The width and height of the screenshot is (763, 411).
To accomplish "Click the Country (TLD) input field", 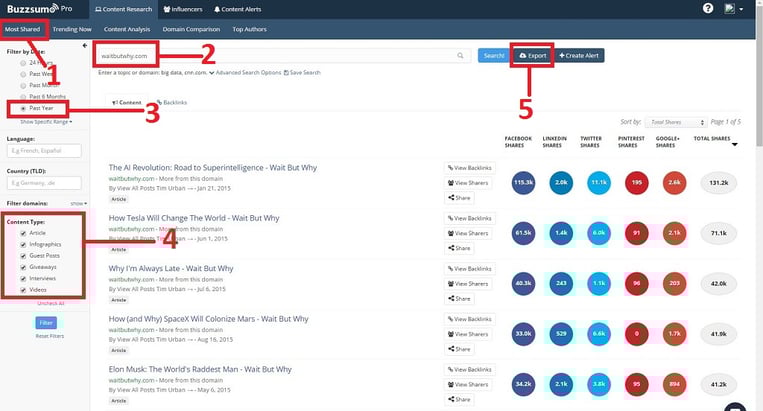I will tap(44, 183).
